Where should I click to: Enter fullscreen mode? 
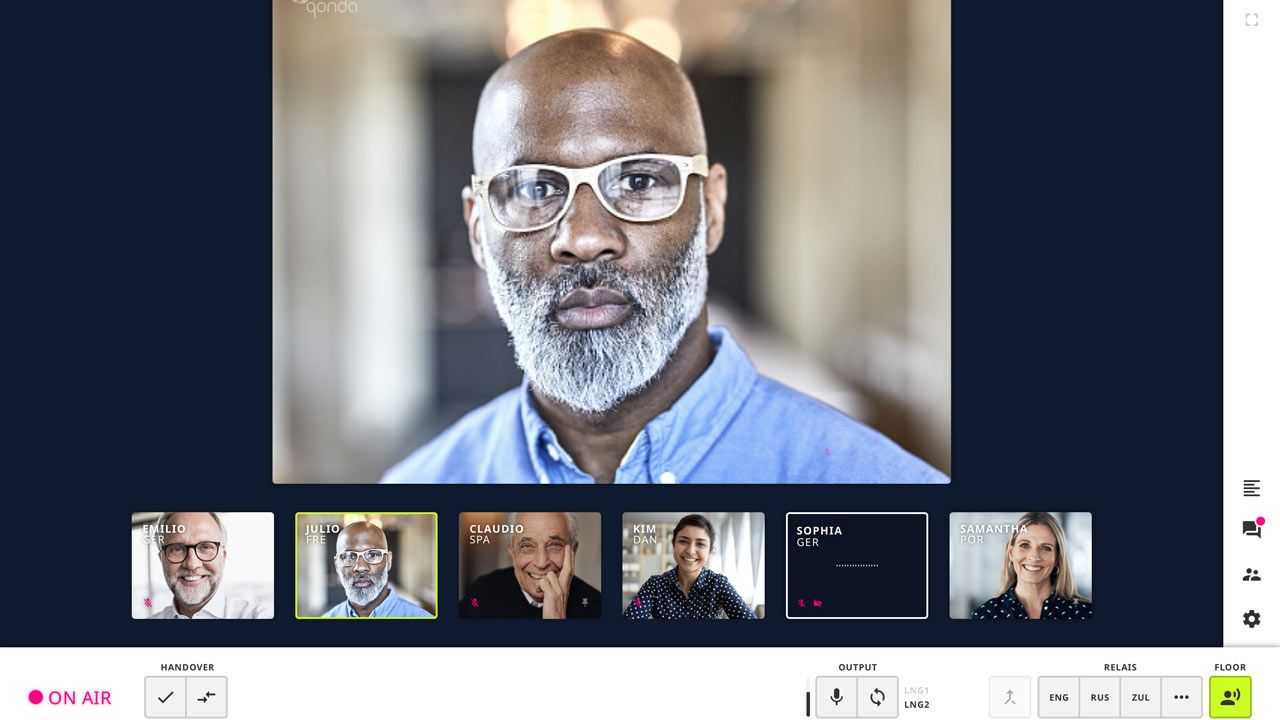pos(1251,20)
